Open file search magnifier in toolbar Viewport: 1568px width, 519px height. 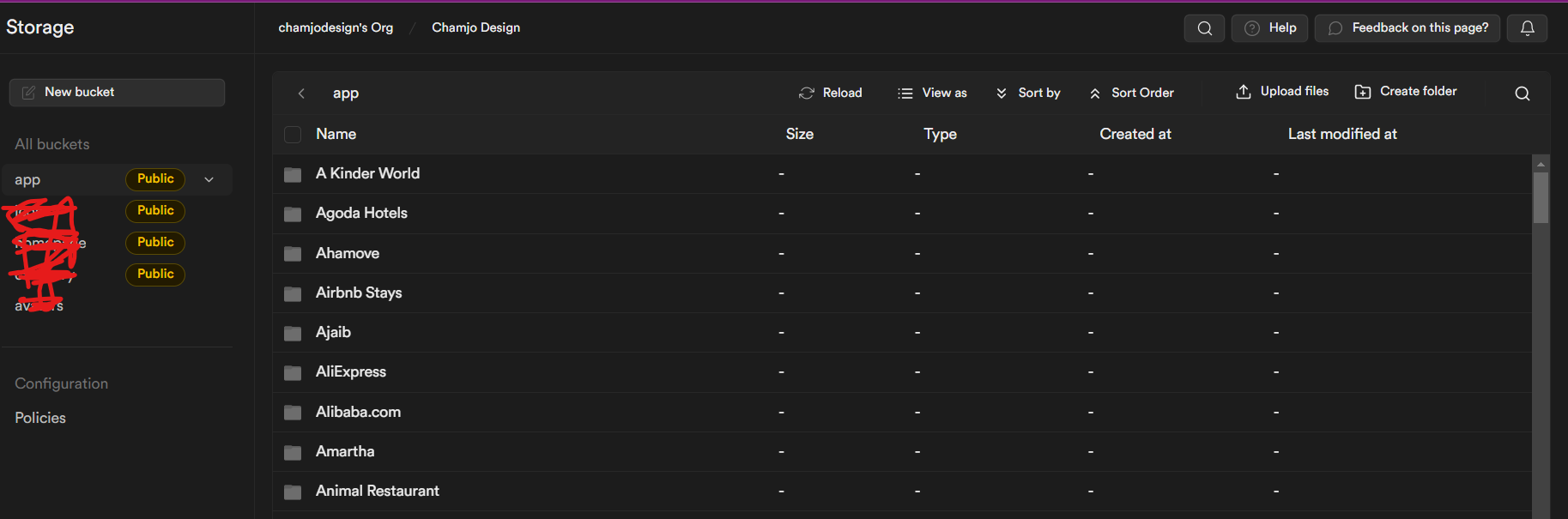[x=1522, y=94]
